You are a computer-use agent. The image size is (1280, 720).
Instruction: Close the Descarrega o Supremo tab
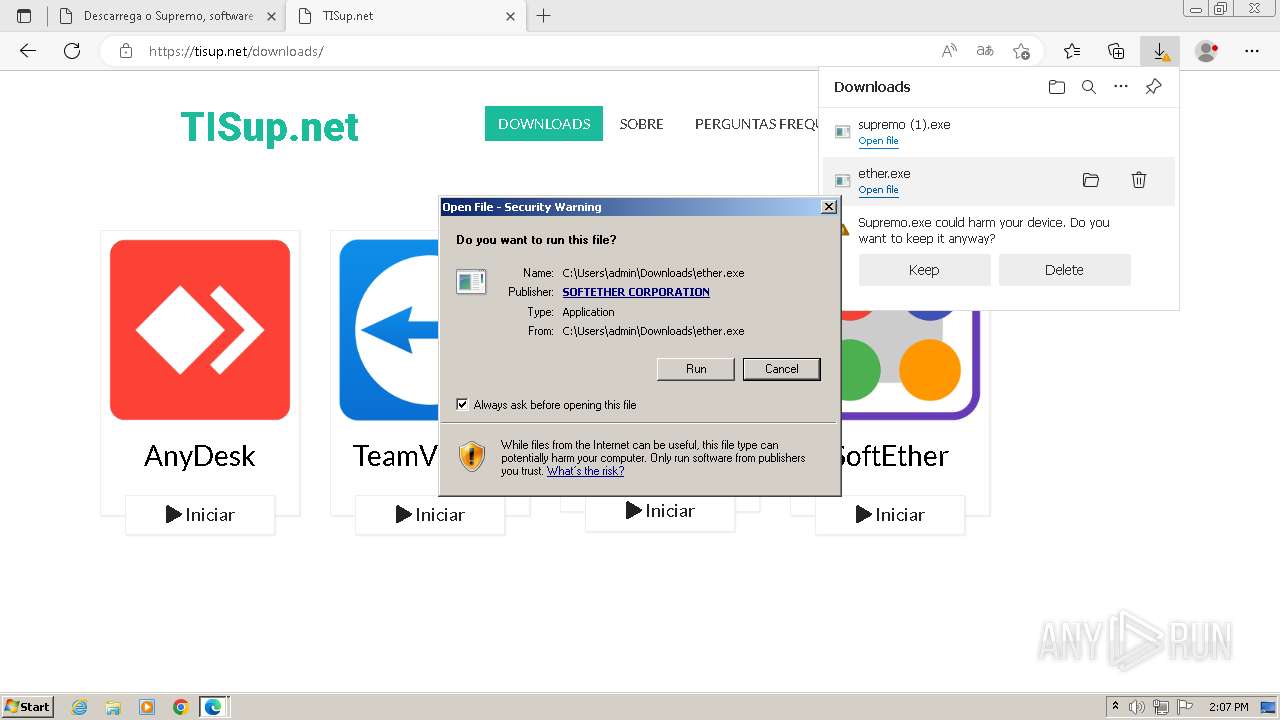[x=271, y=16]
